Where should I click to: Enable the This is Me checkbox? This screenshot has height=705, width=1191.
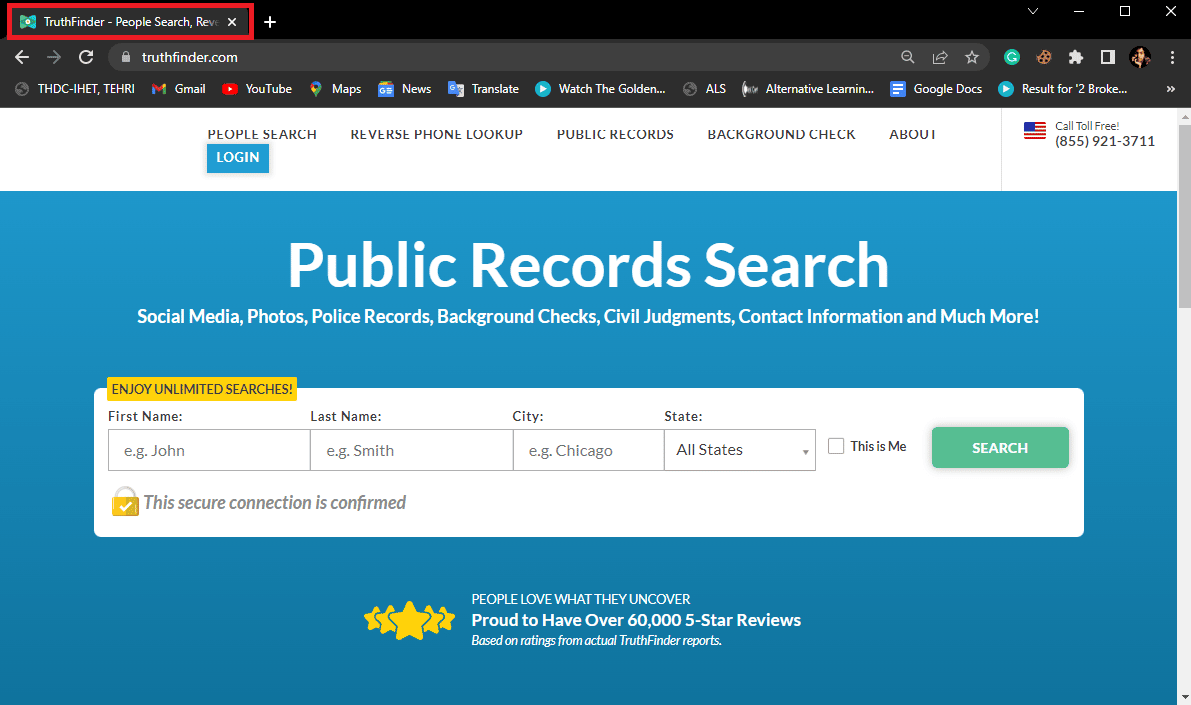coord(836,446)
